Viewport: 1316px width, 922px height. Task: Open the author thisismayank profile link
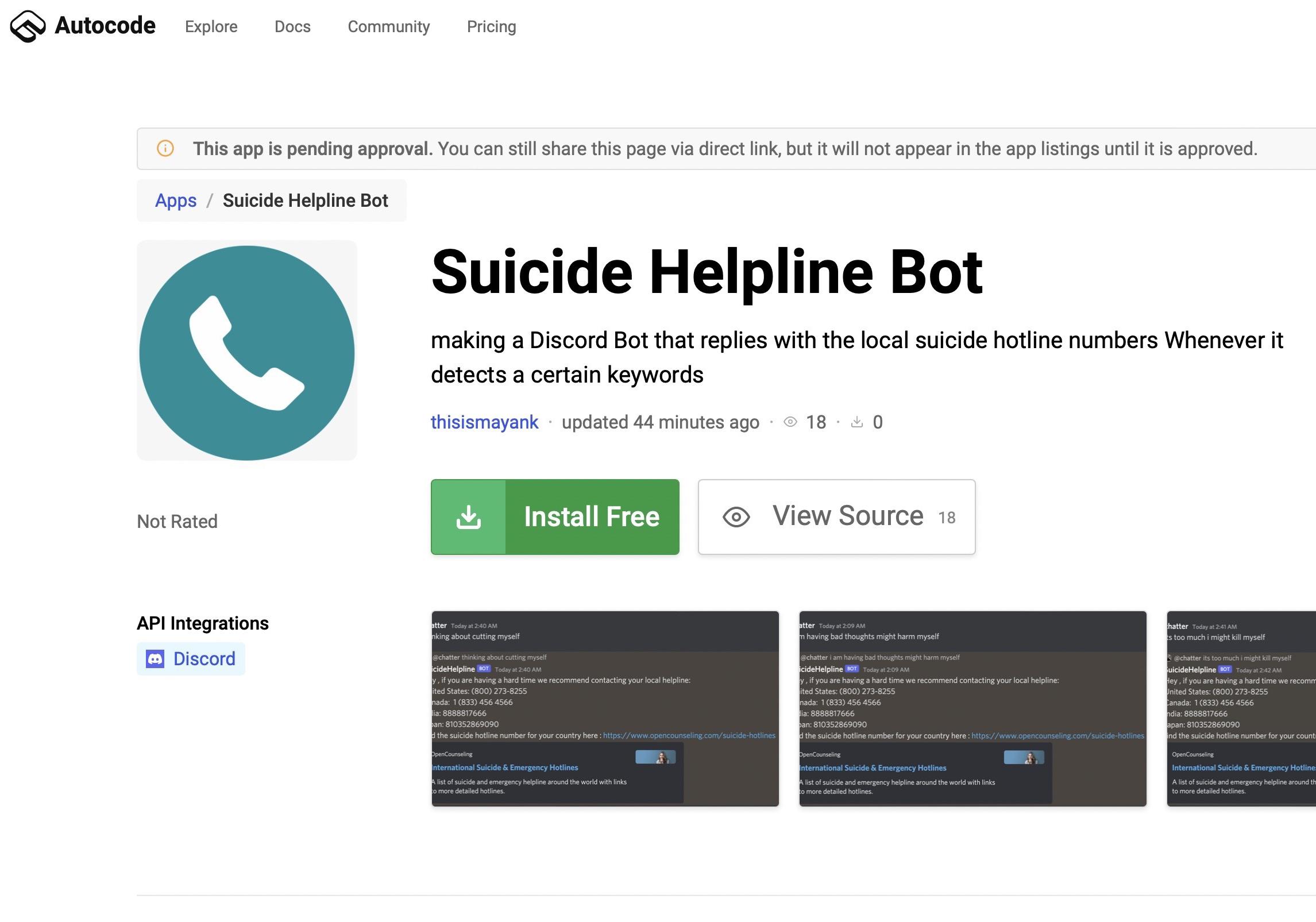click(x=484, y=422)
